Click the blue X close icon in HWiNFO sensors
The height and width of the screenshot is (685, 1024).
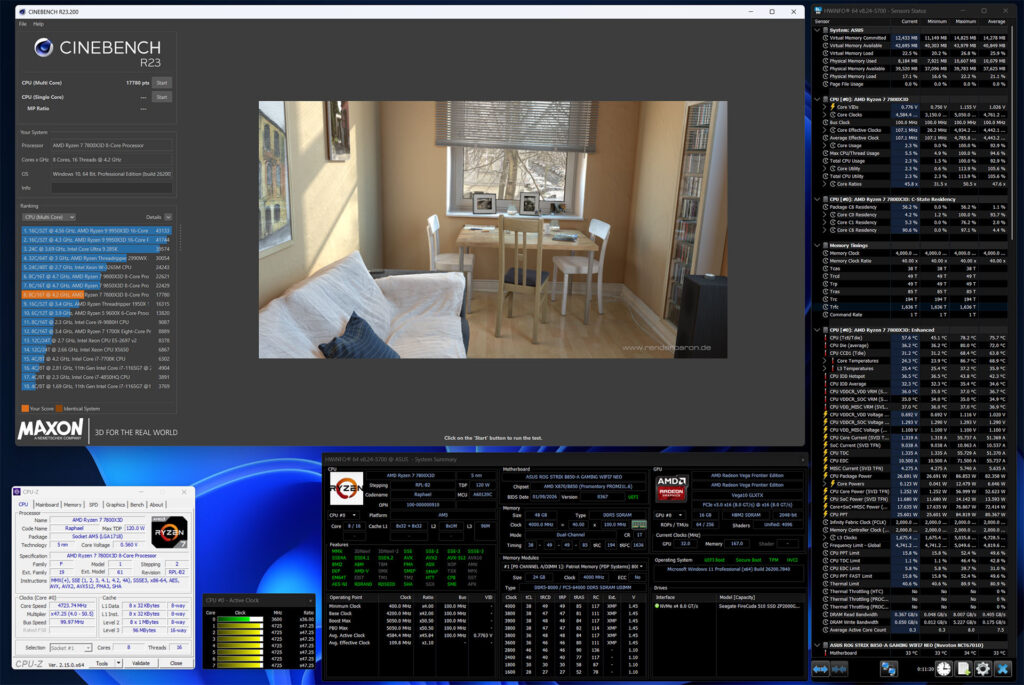[1003, 669]
